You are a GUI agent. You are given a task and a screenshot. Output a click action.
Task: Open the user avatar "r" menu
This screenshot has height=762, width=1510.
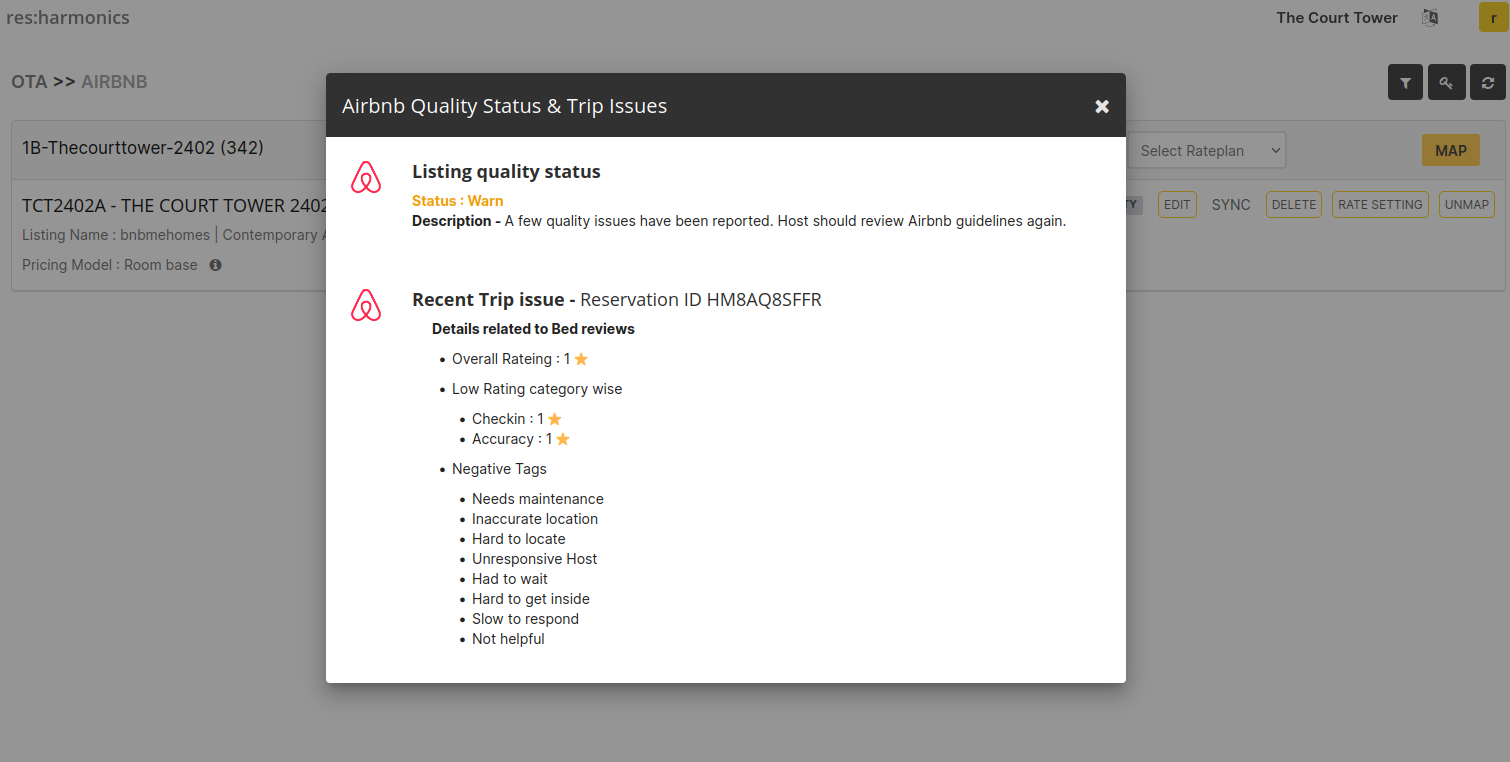[1494, 18]
